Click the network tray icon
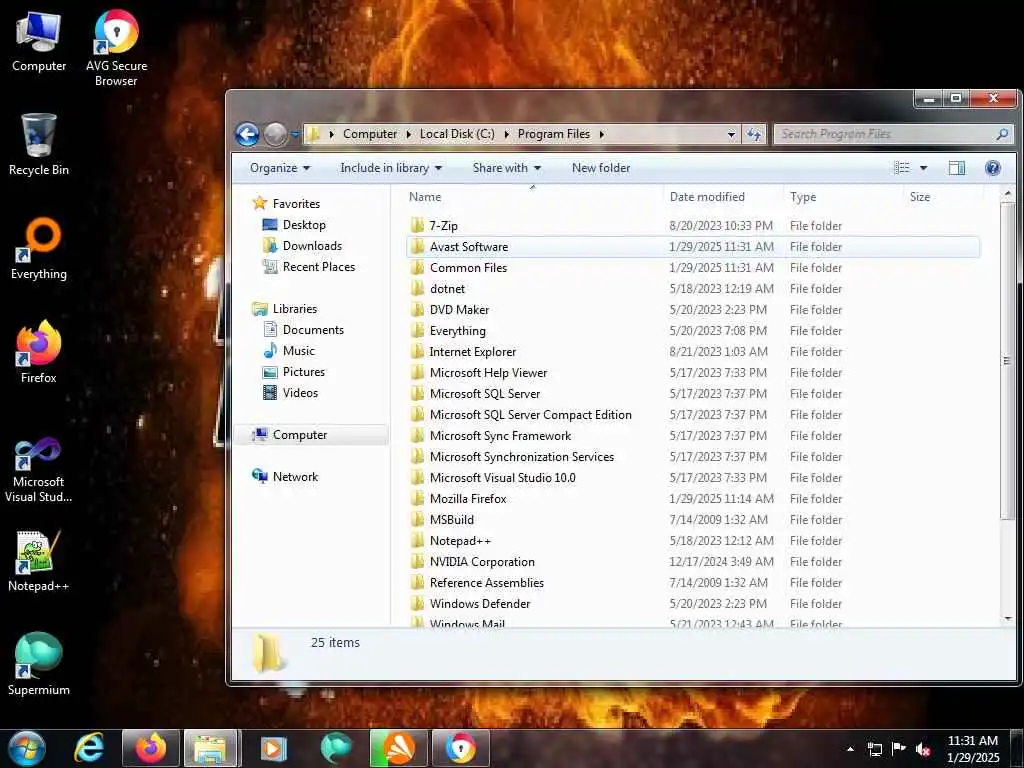 click(874, 749)
